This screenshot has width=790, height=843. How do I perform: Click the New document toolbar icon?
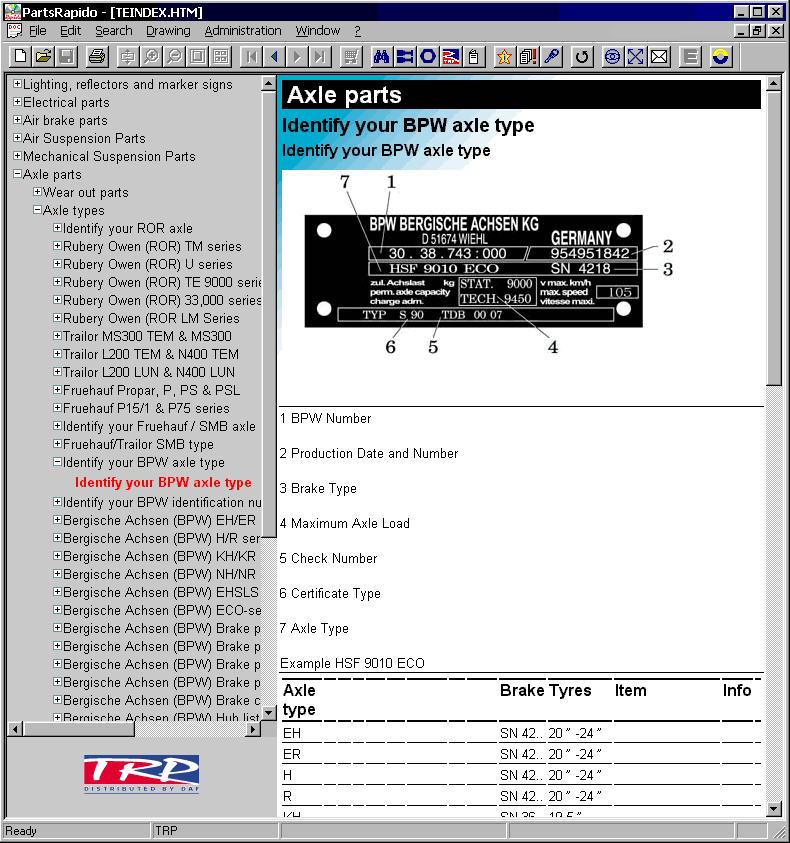[x=20, y=56]
